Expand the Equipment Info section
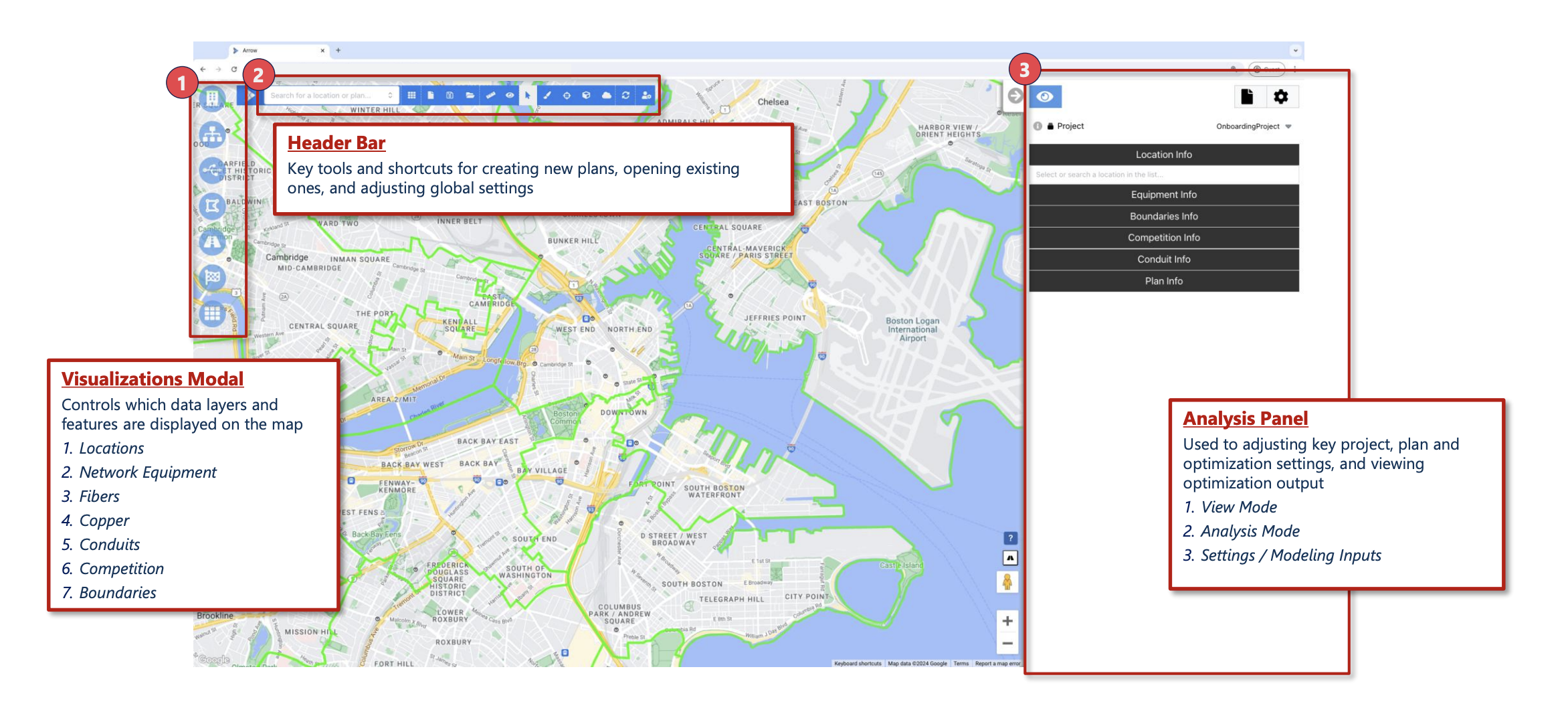This screenshot has width=1568, height=728. tap(1163, 195)
